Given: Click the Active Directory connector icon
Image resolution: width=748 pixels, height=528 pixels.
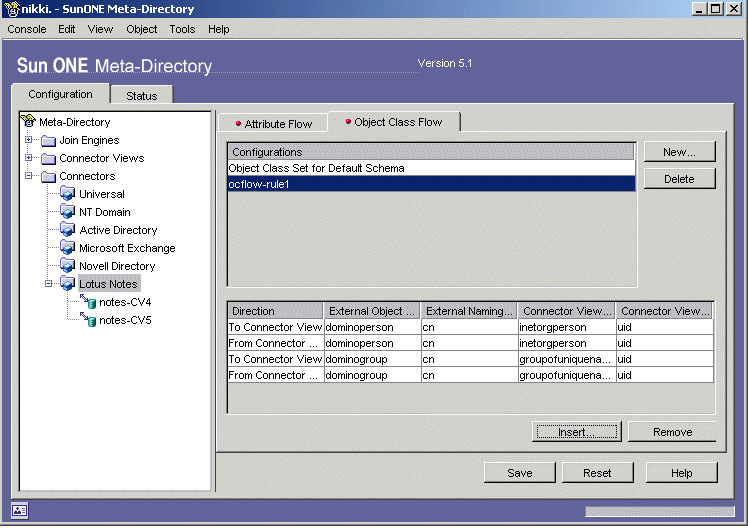Looking at the screenshot, I should (68, 230).
